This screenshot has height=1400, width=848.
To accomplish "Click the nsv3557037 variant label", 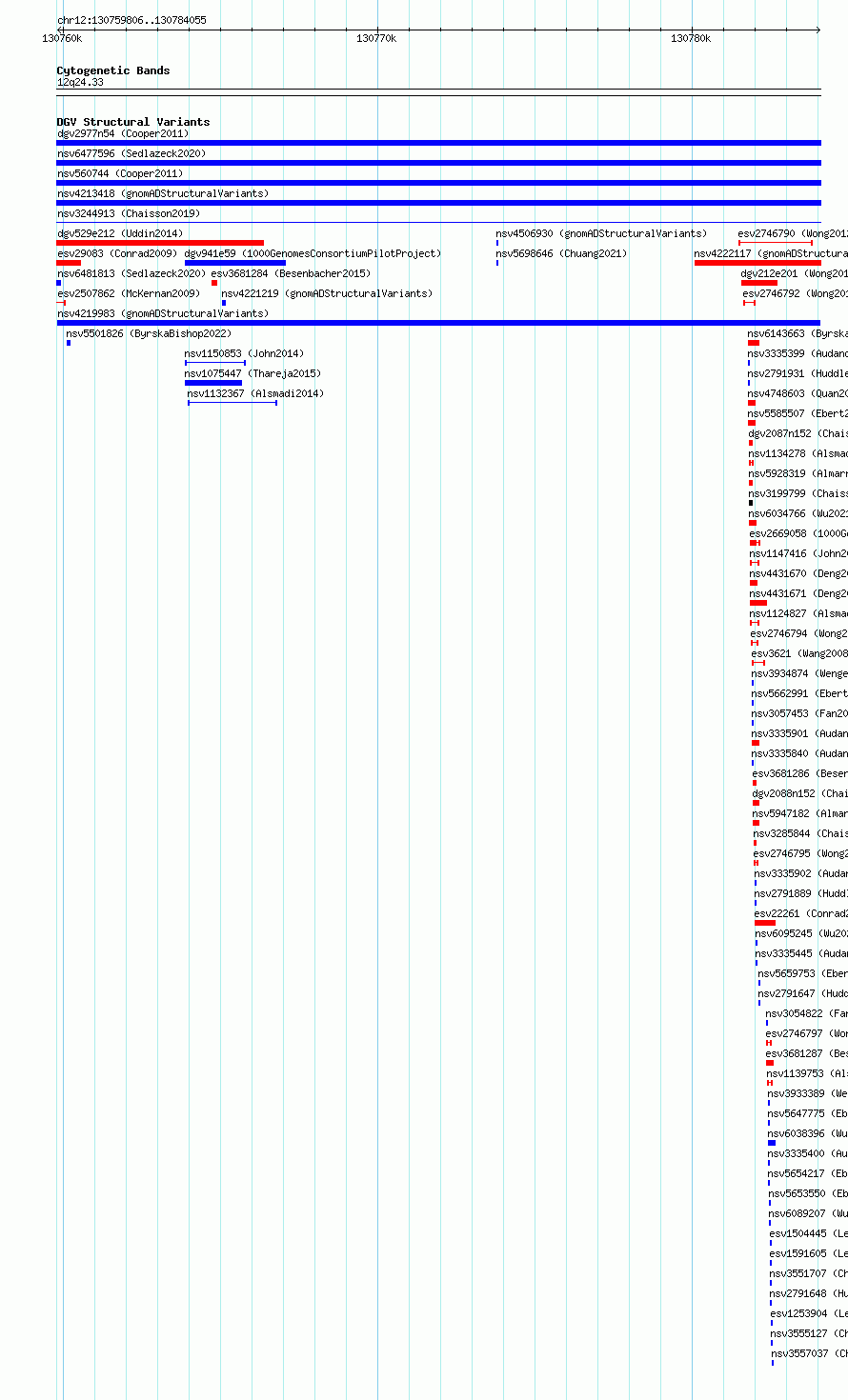I will (x=809, y=1353).
